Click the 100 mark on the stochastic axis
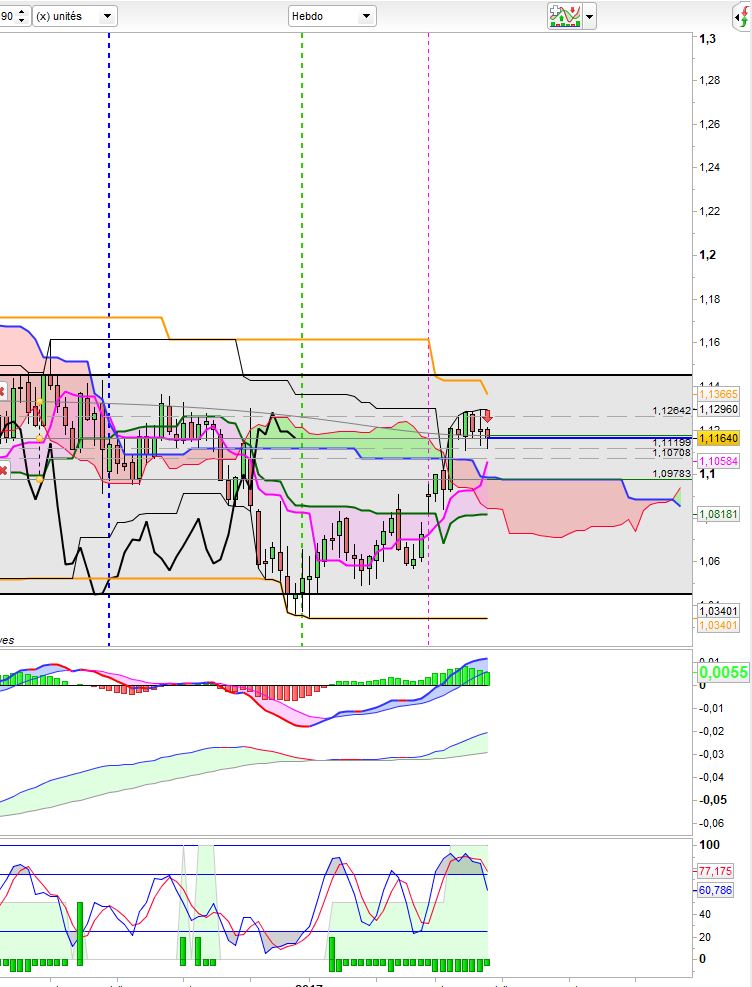The height and width of the screenshot is (987, 752). point(709,845)
